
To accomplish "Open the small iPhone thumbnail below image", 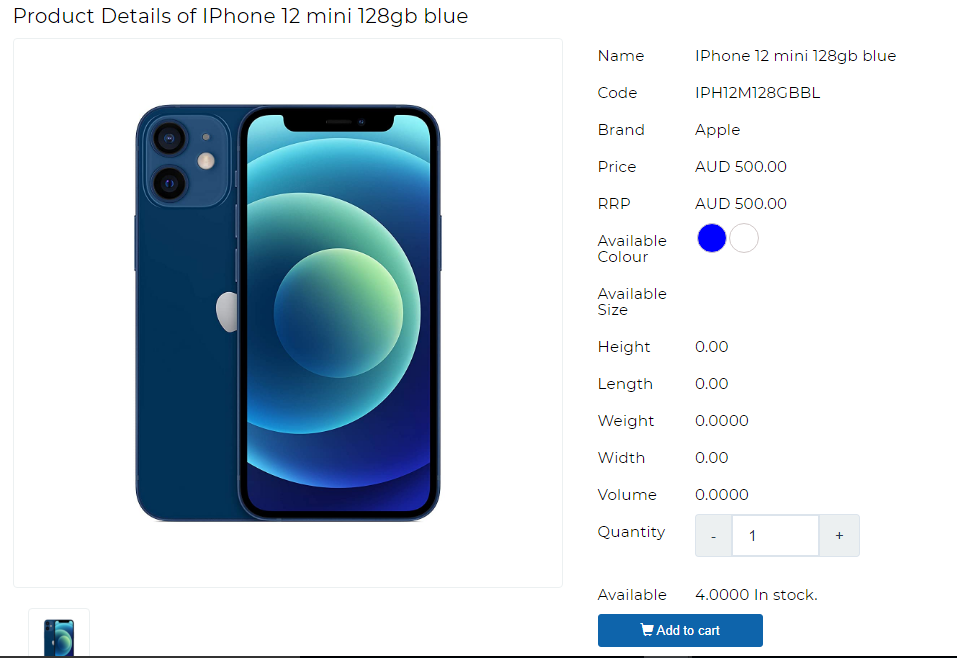I will pos(59,637).
